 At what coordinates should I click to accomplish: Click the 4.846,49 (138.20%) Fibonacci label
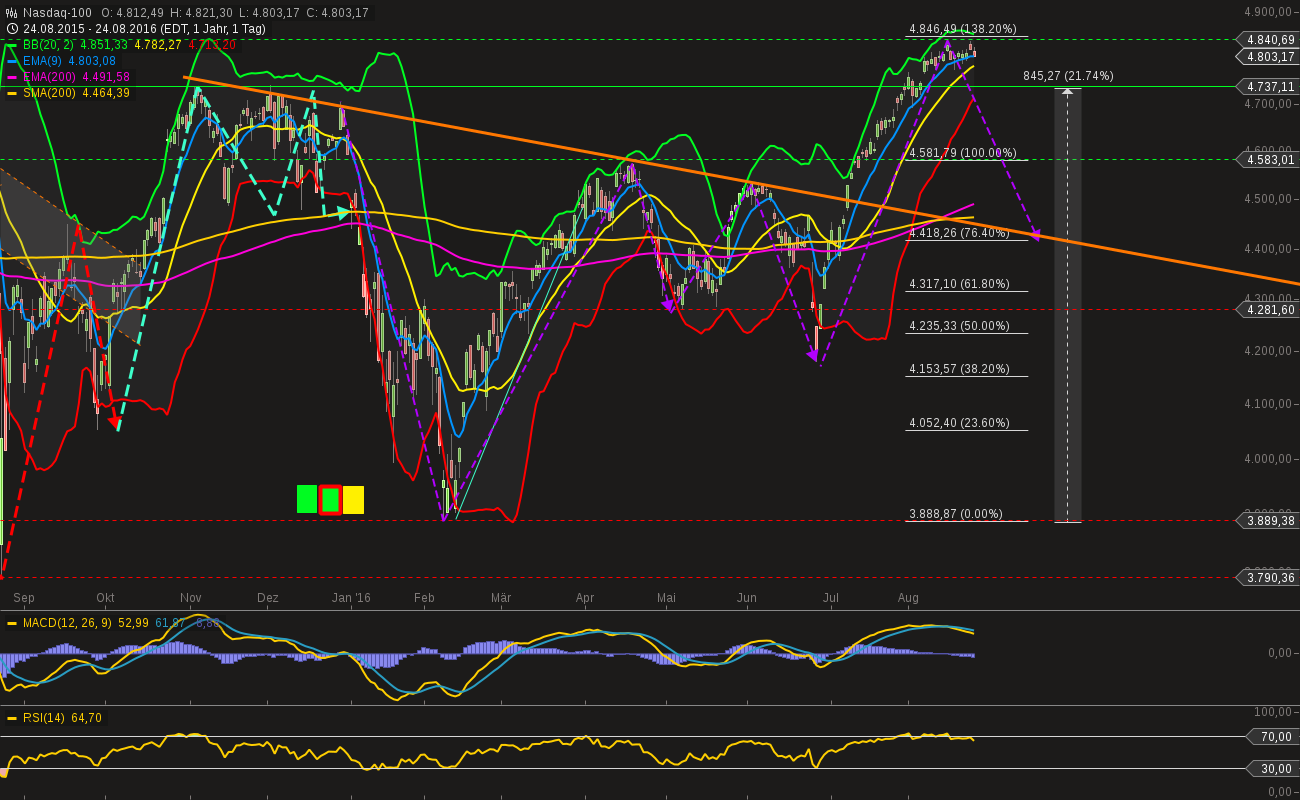(962, 29)
